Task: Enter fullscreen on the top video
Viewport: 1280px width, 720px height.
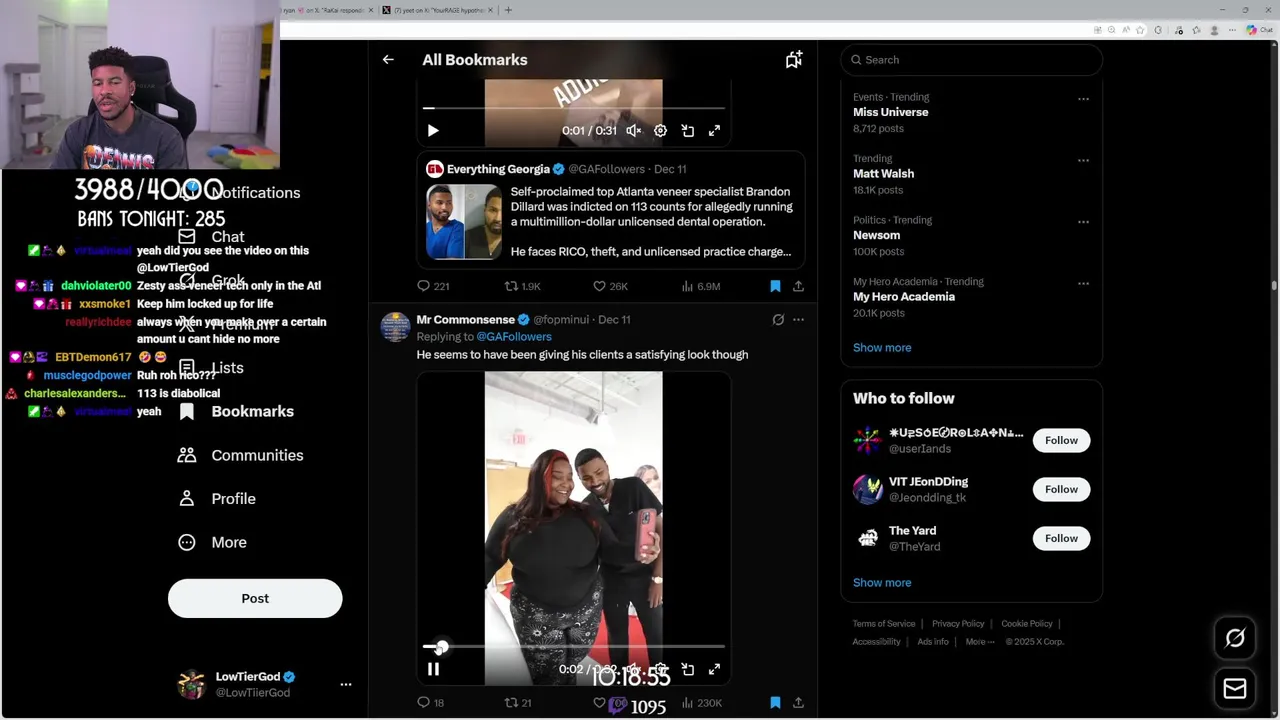Action: (x=715, y=131)
